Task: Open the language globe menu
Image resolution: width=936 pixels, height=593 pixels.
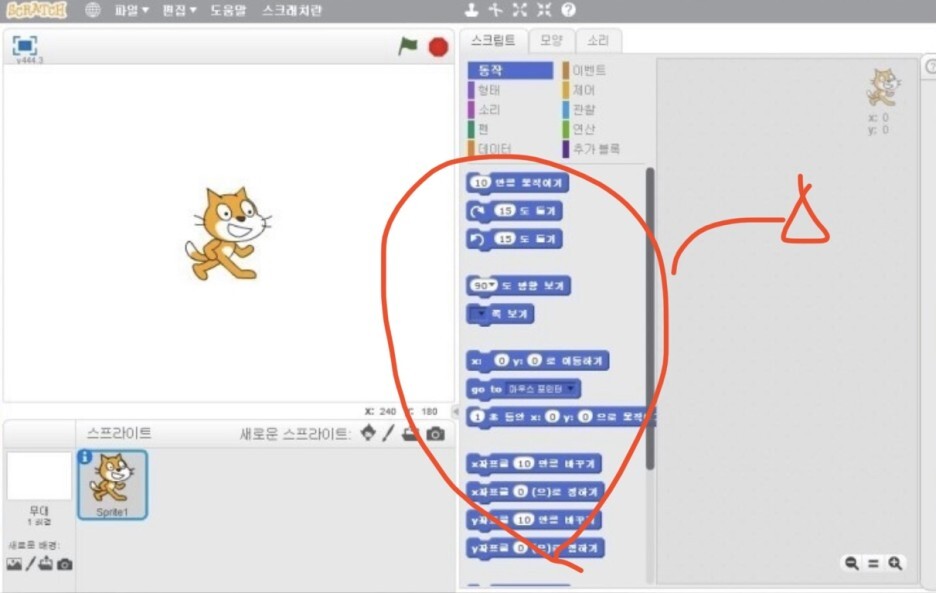Action: pyautogui.click(x=93, y=10)
